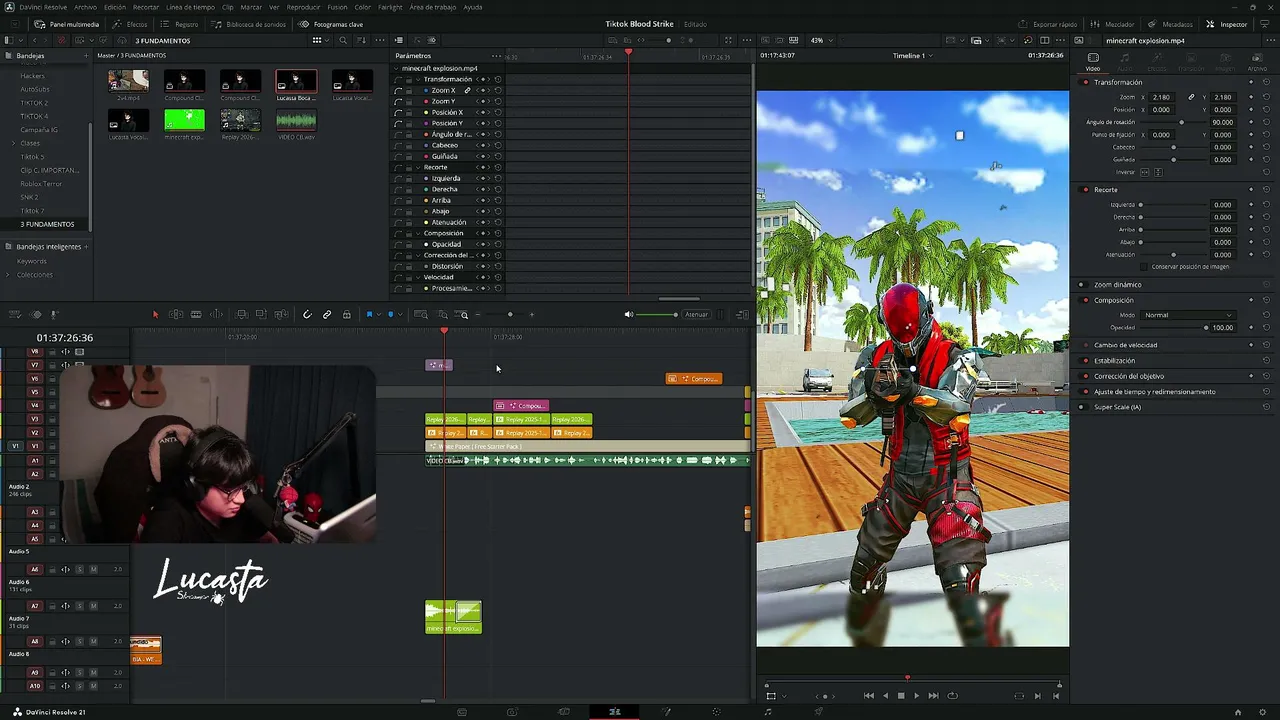Open the Panel multimedia panel
This screenshot has width=1280, height=720.
click(x=67, y=24)
